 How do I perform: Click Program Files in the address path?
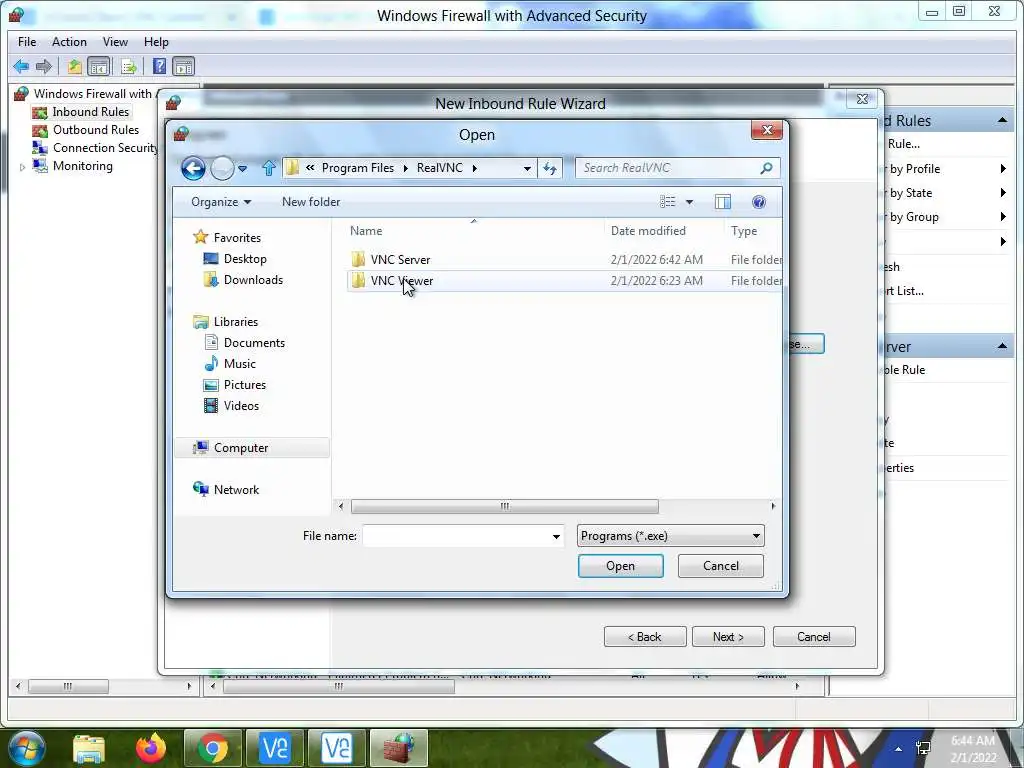(x=358, y=168)
